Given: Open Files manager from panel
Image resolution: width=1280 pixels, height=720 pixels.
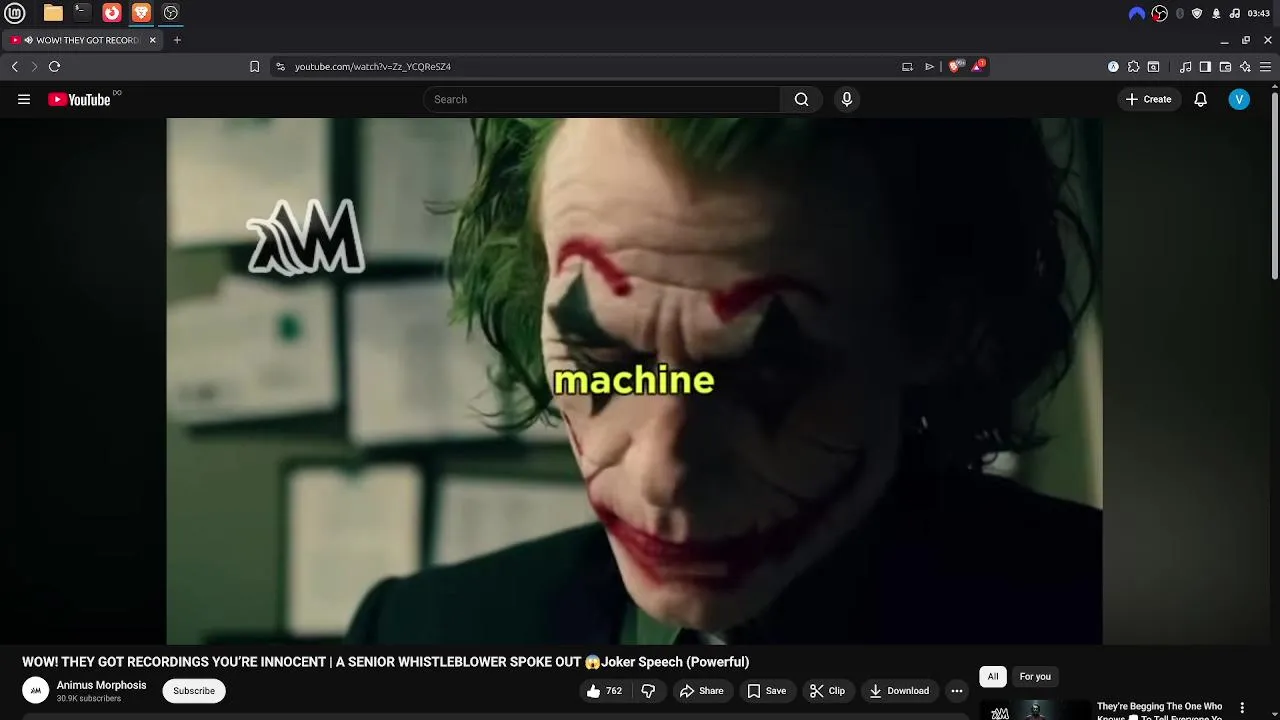Looking at the screenshot, I should click(53, 13).
